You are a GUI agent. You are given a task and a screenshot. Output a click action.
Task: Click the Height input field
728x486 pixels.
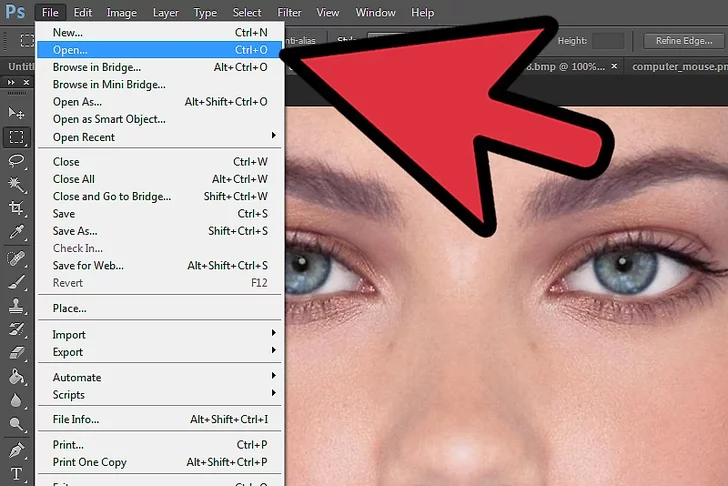coord(607,41)
